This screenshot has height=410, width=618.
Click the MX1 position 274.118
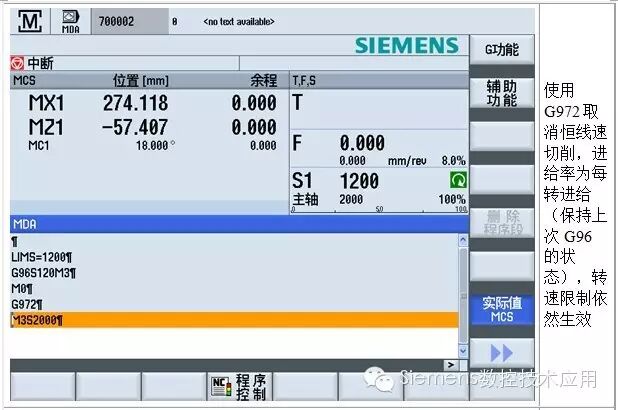point(136,103)
